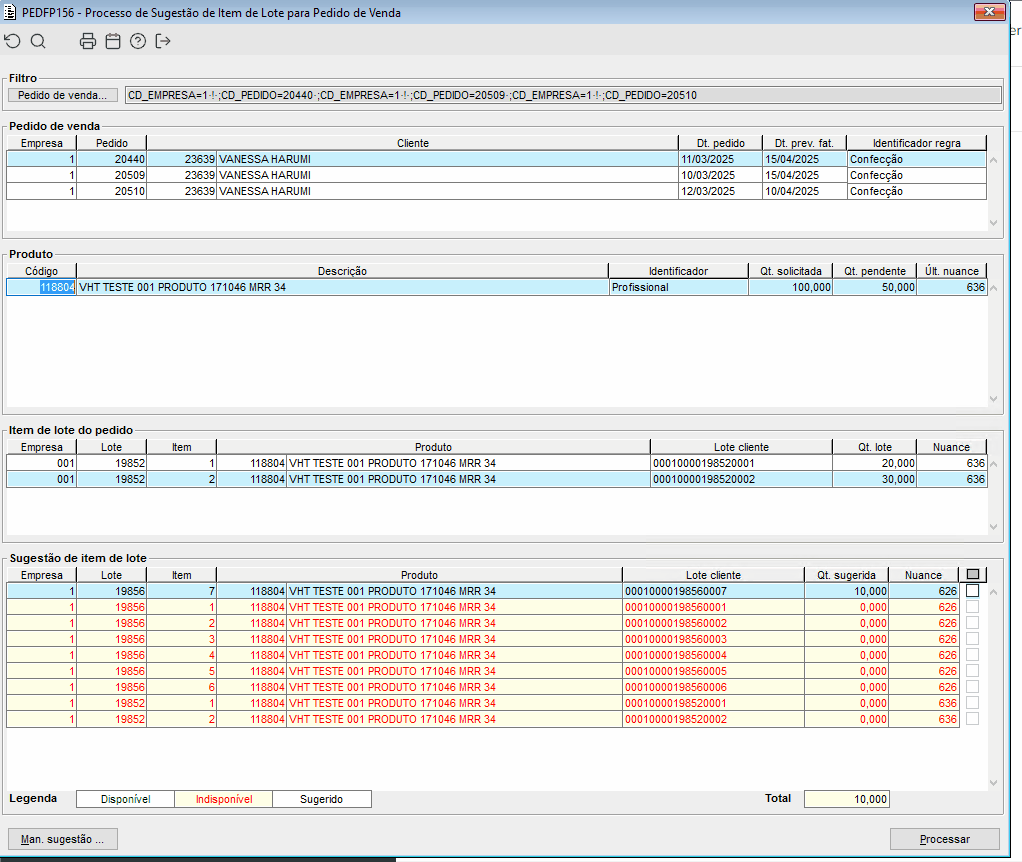This screenshot has height=862, width=1022.
Task: Click the 10/03/2025 order date cell
Action: 720,175
